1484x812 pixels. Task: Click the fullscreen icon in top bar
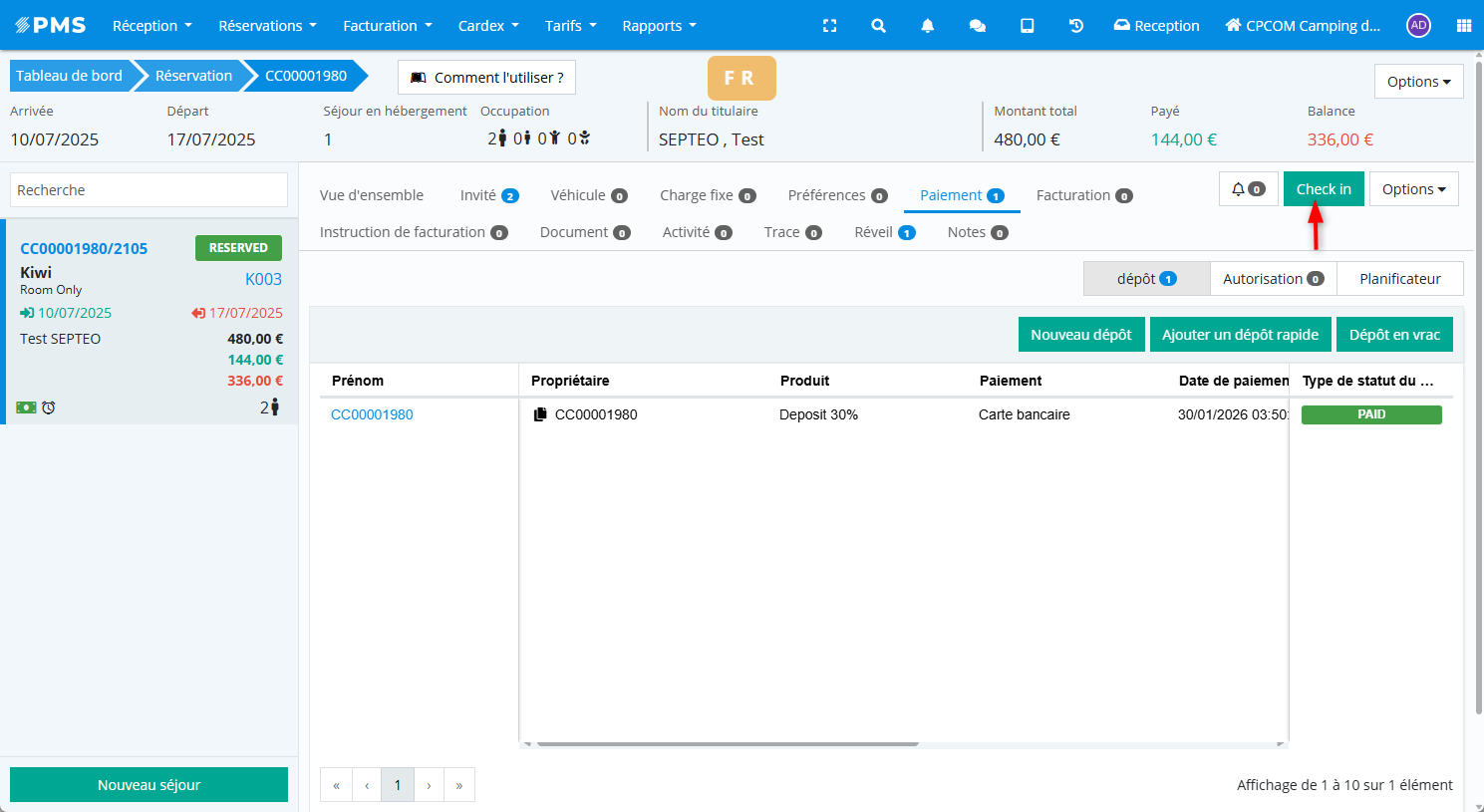[x=829, y=26]
